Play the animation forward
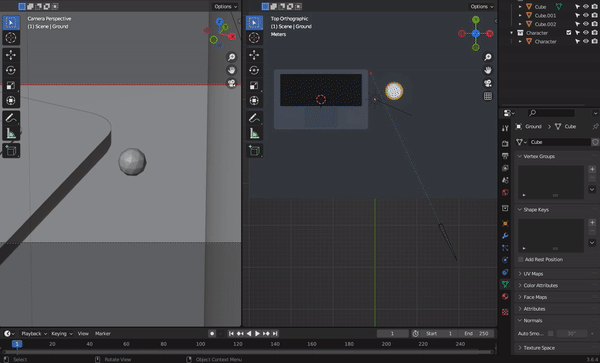 pos(257,334)
